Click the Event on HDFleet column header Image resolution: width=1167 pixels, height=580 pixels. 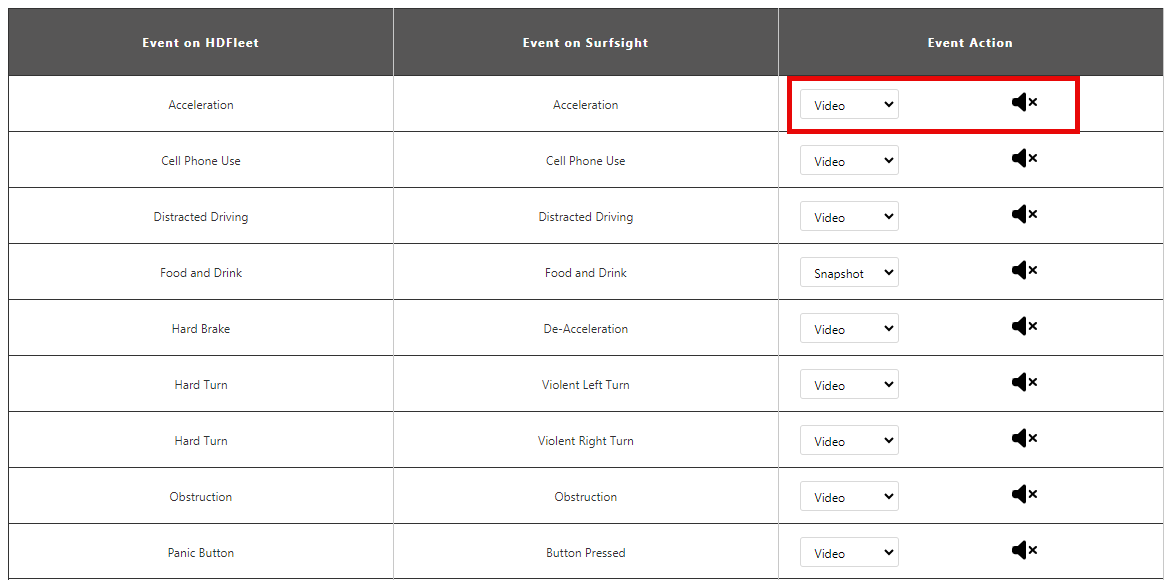[201, 42]
